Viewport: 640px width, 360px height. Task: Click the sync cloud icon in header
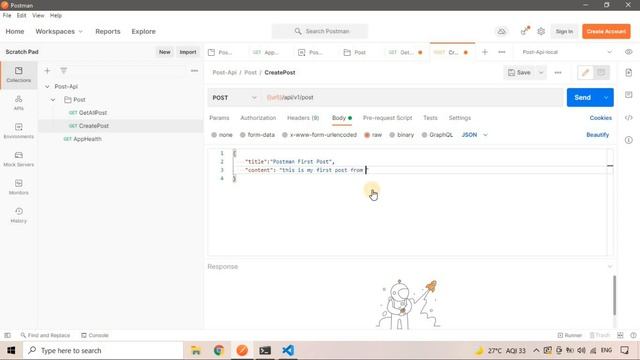click(x=501, y=31)
